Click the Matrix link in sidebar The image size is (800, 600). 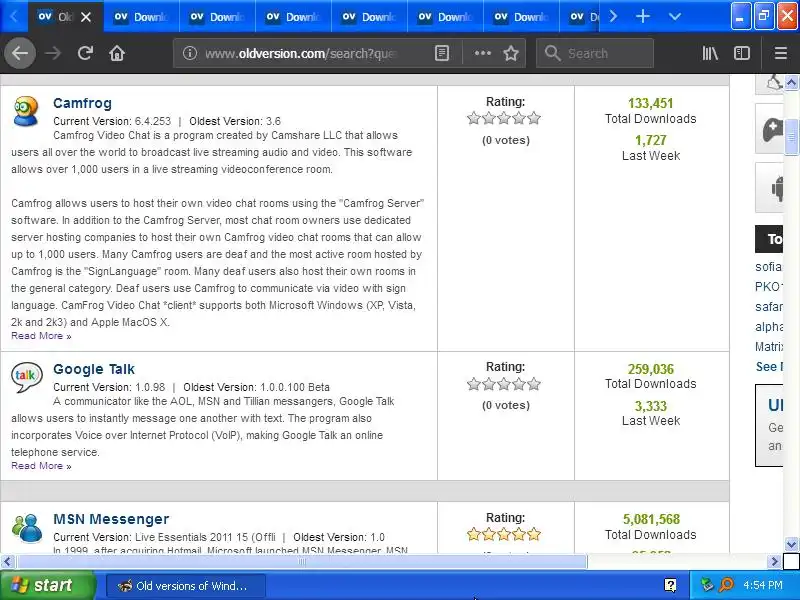(769, 347)
